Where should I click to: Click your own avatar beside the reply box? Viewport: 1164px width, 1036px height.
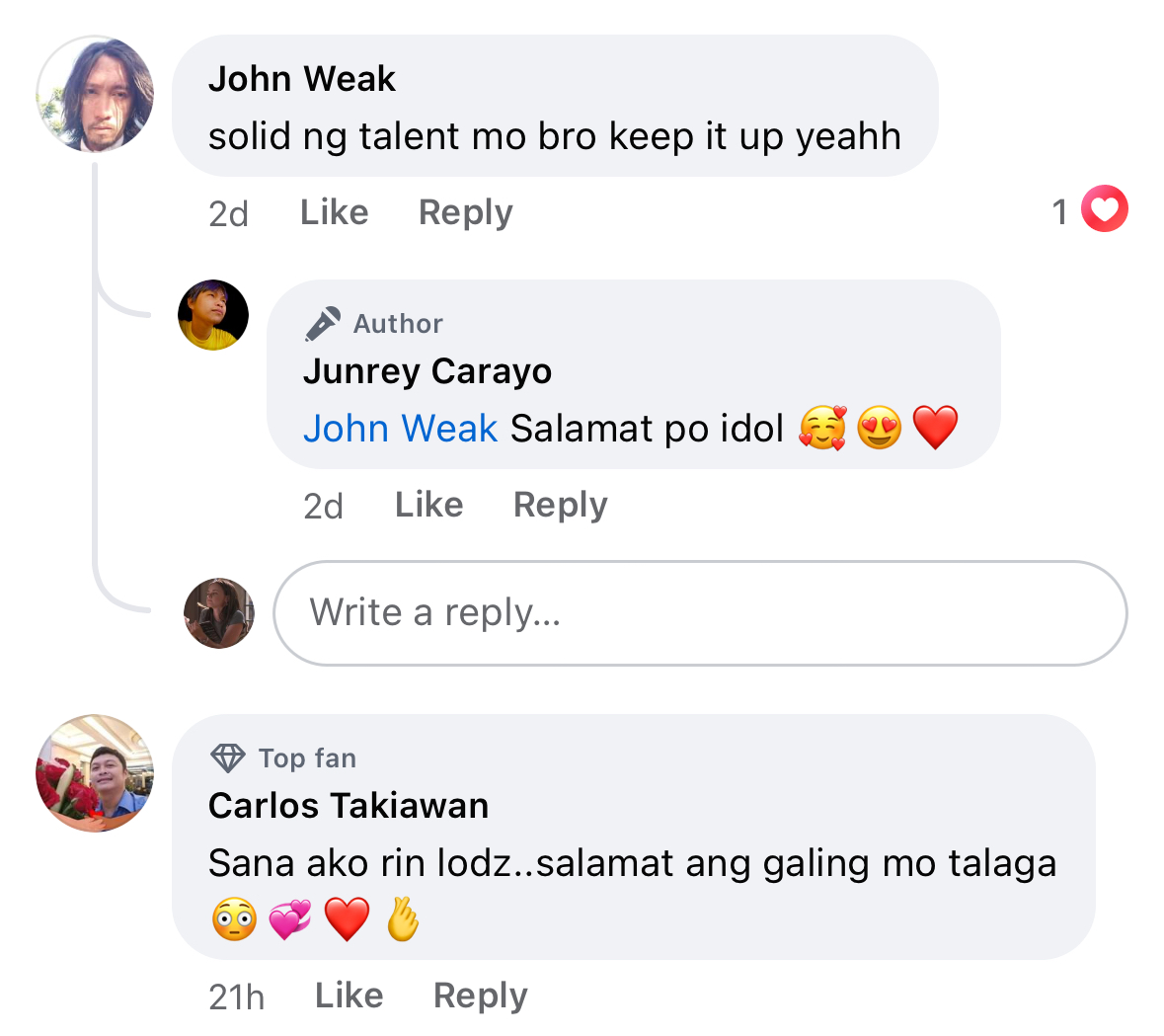pos(219,613)
